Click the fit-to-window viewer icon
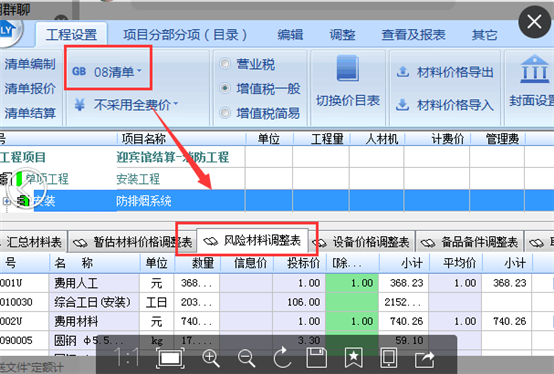554x374 pixels. 170,357
